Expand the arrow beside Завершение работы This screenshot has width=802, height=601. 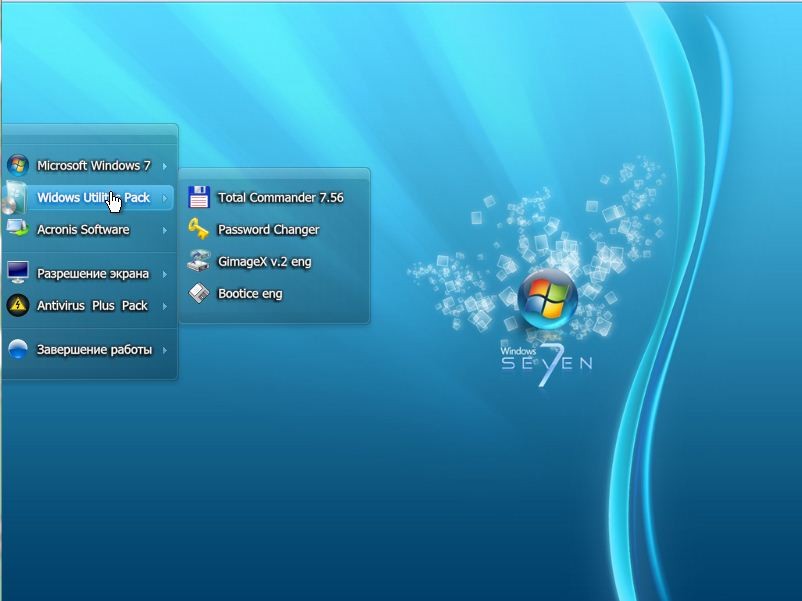coord(165,350)
